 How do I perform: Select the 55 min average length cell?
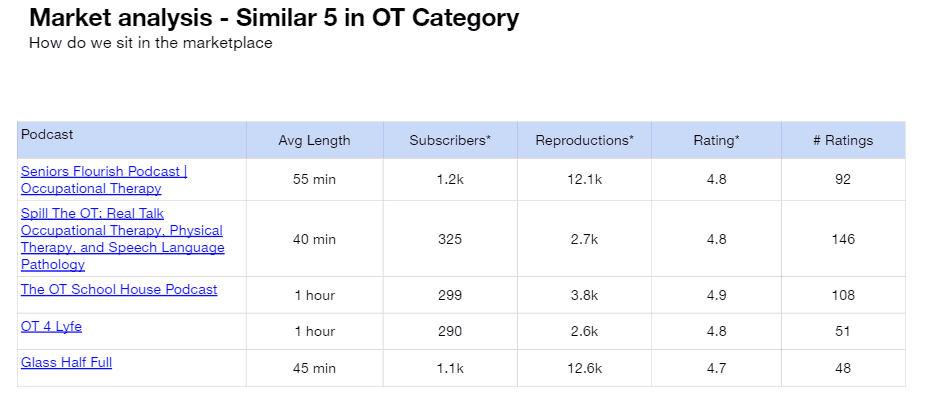314,179
